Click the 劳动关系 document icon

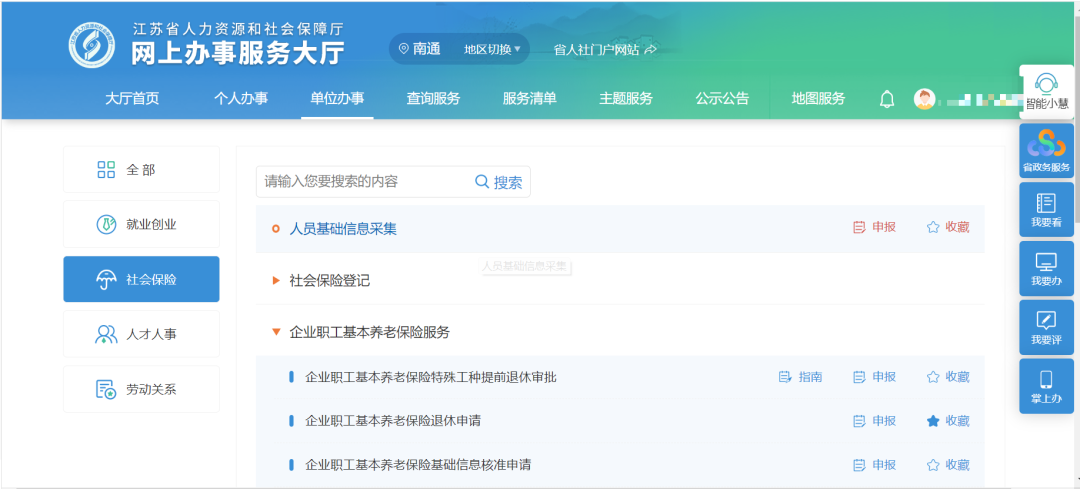point(106,390)
